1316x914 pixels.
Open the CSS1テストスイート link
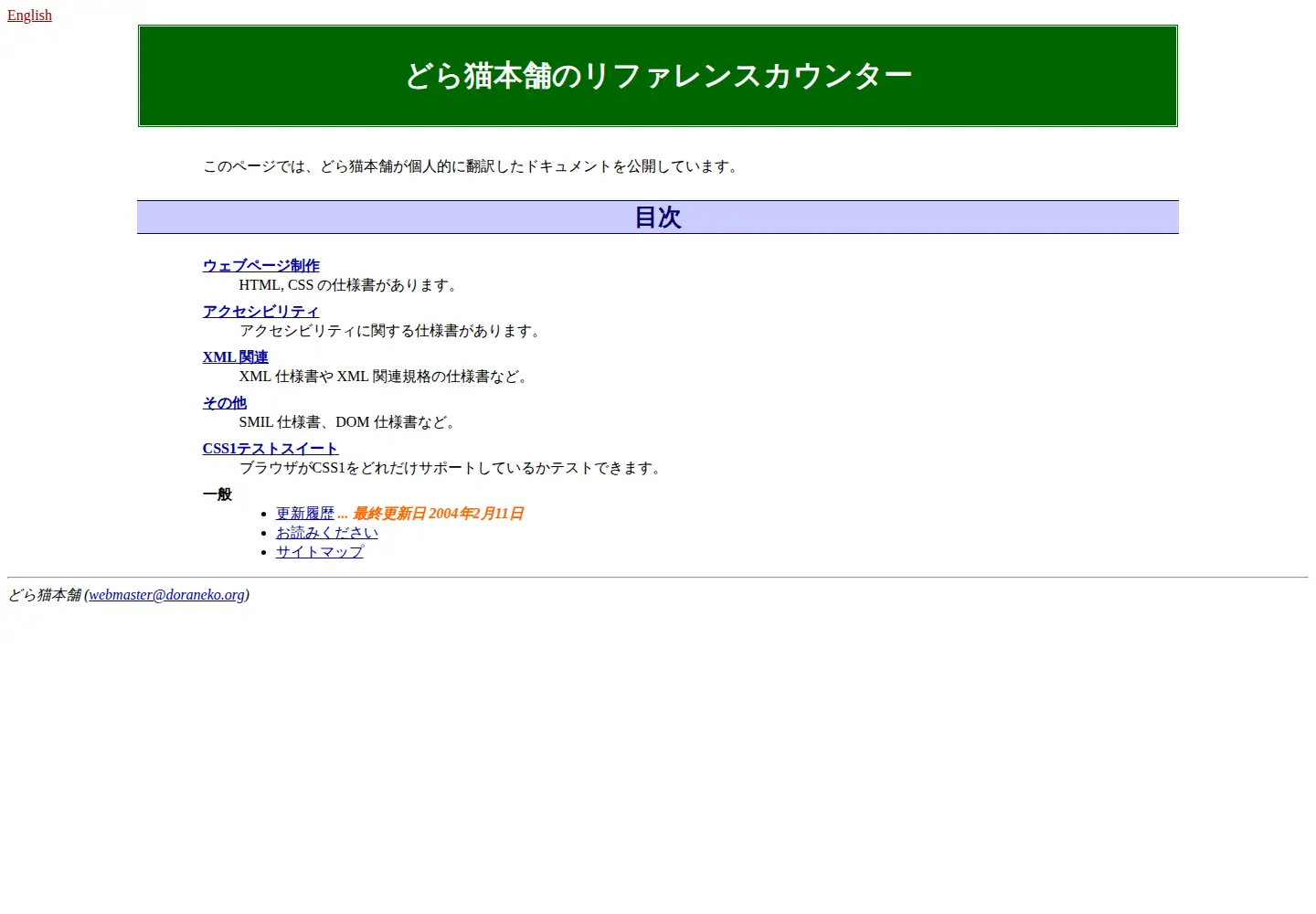pos(271,449)
